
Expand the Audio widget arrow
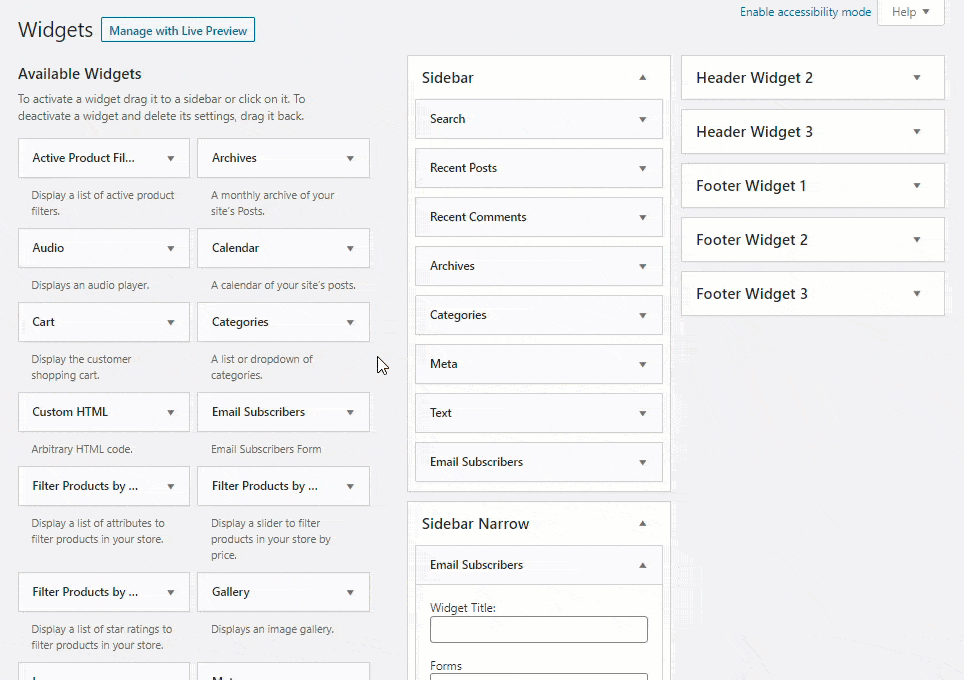(171, 248)
